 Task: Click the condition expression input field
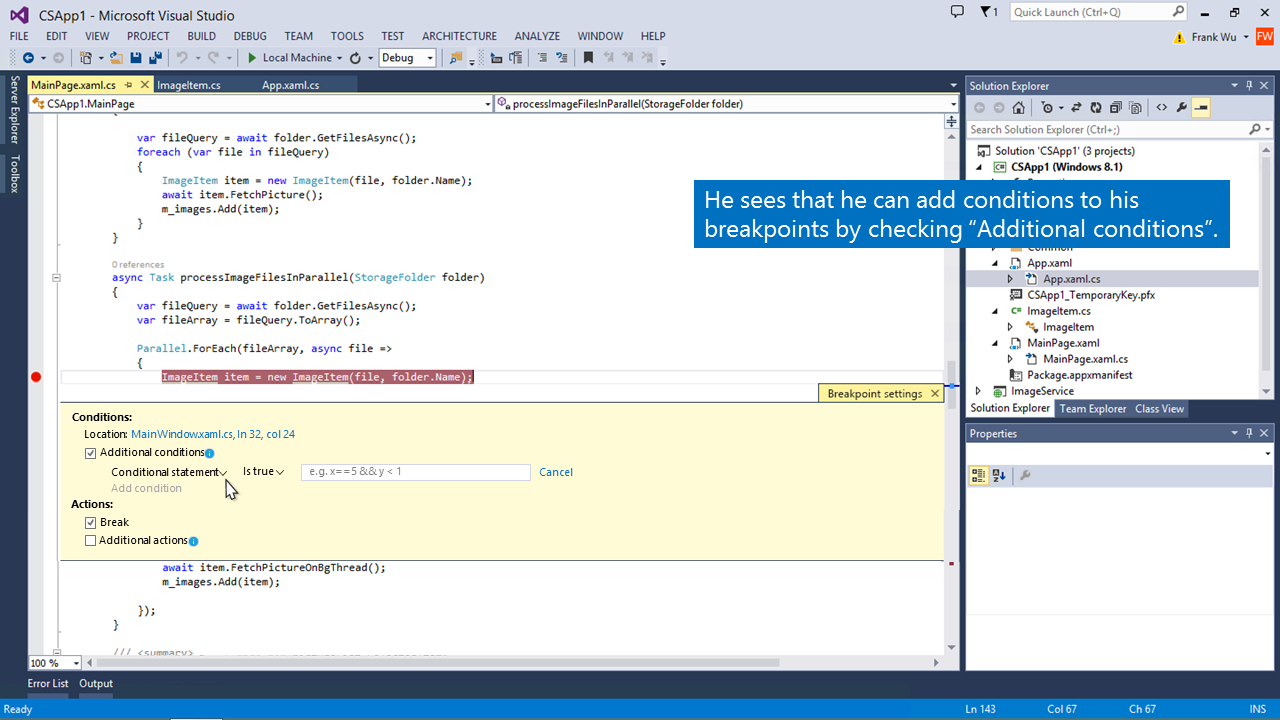(416, 472)
